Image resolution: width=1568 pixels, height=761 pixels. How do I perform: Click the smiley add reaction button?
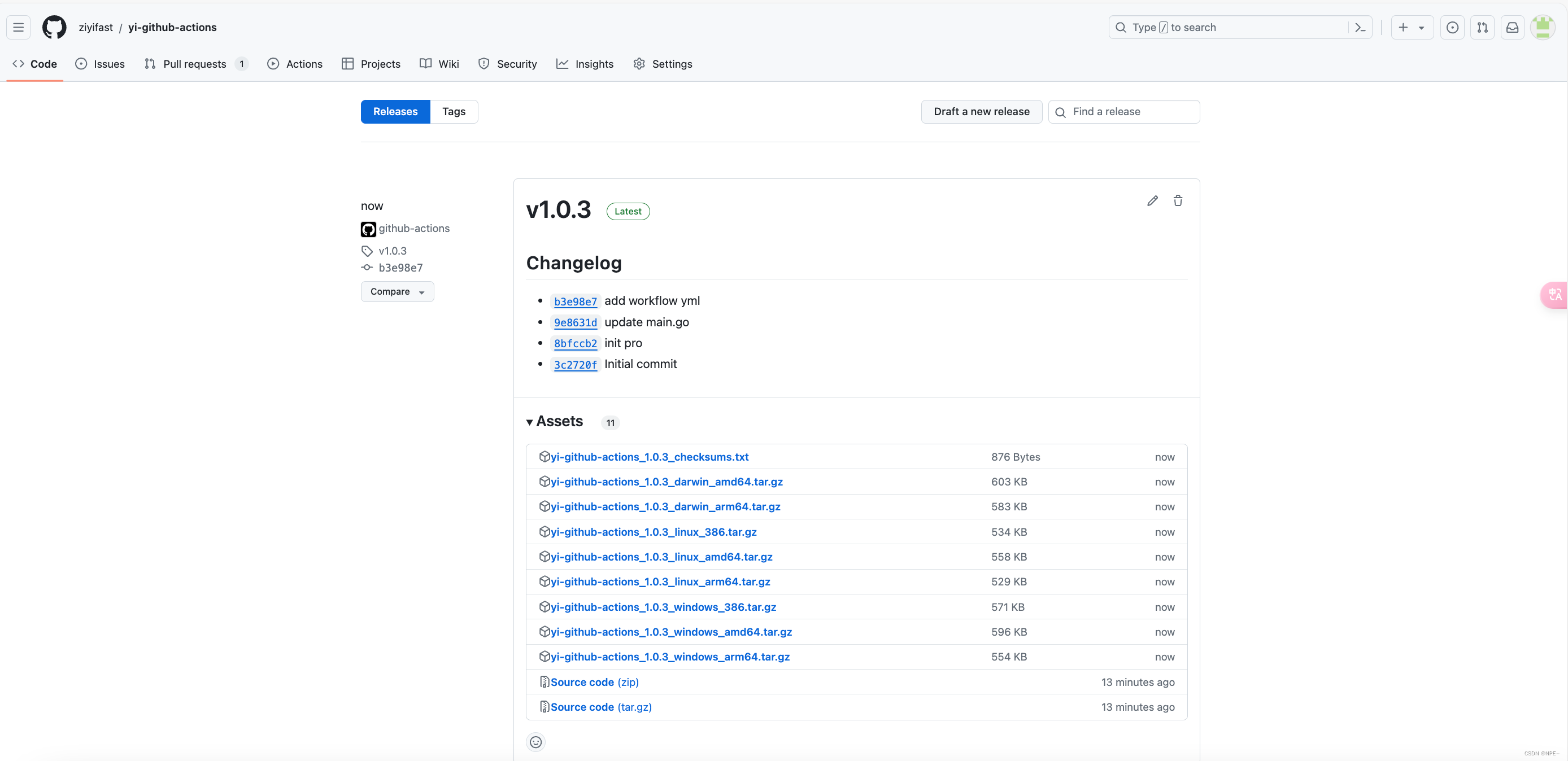535,742
